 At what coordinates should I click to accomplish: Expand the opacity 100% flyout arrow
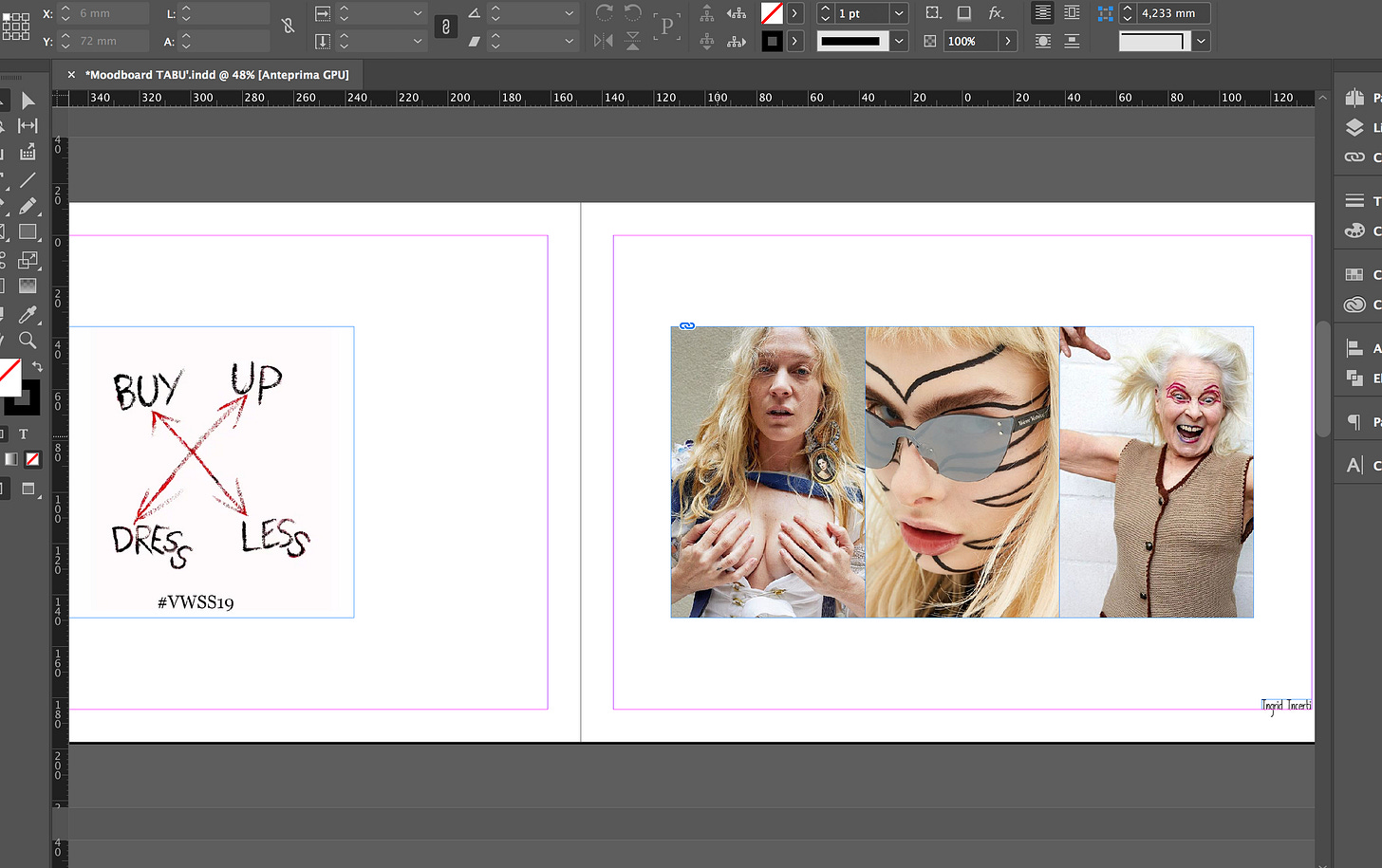coord(1008,41)
